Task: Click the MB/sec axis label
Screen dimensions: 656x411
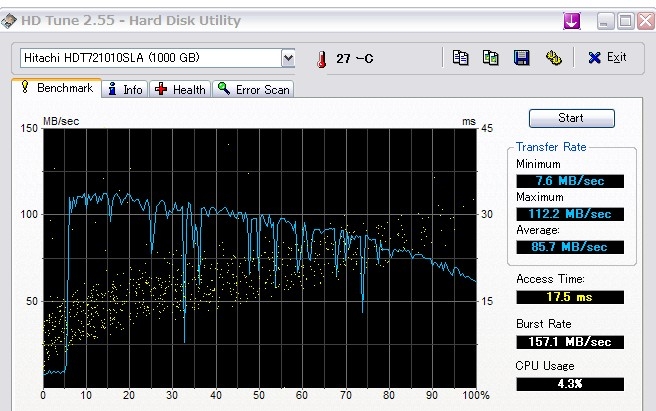Action: click(61, 121)
